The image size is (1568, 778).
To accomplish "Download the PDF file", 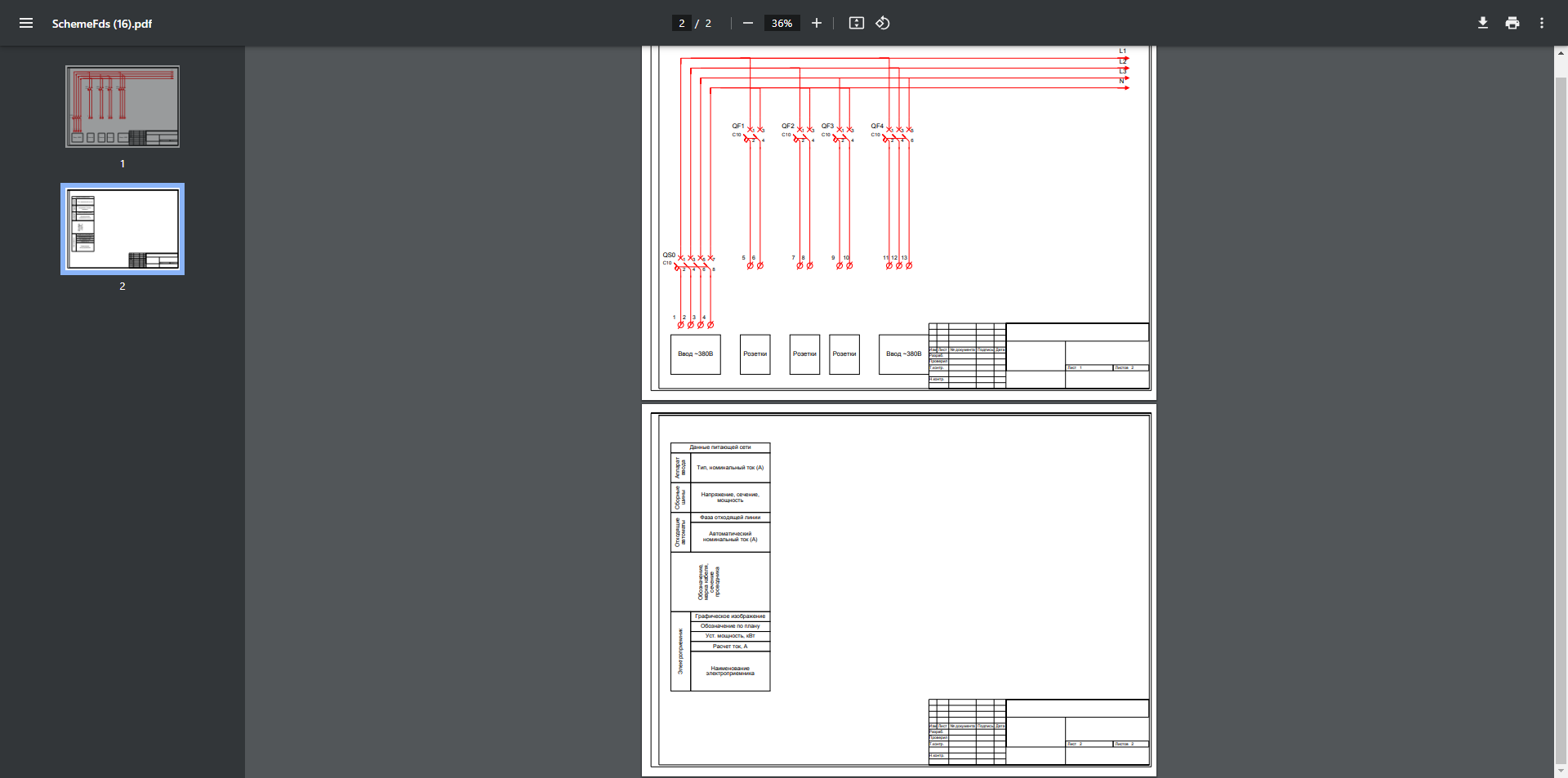I will 1482,23.
